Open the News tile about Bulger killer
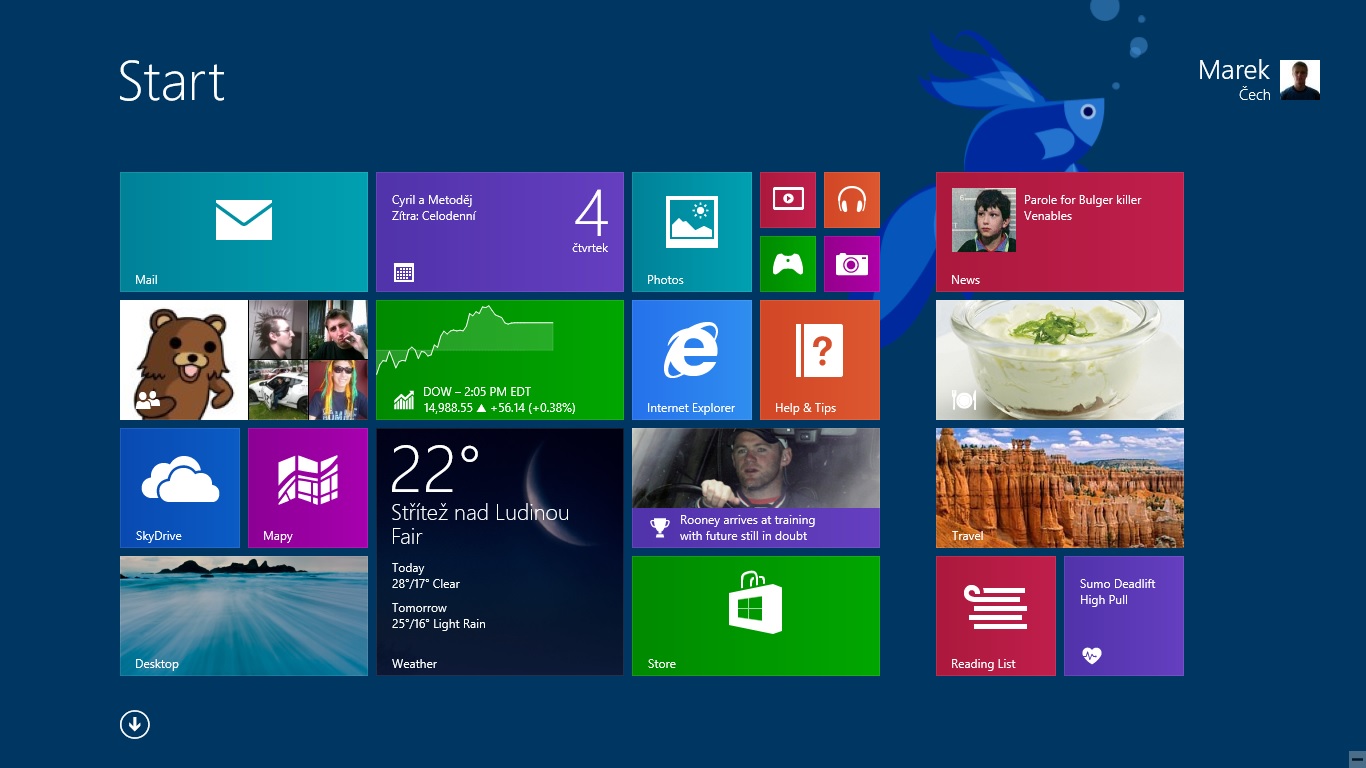This screenshot has width=1366, height=768. tap(1060, 232)
